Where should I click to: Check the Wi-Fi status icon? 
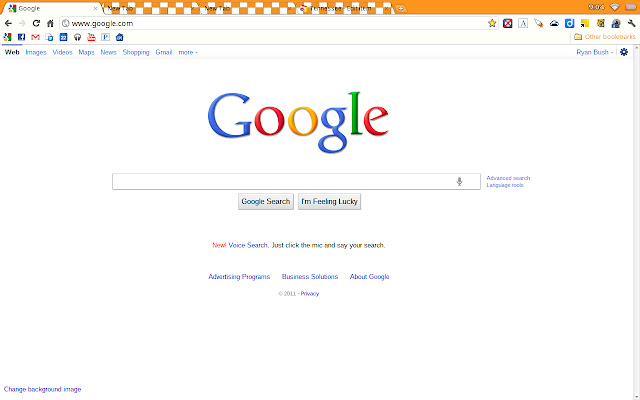pyautogui.click(x=615, y=7)
